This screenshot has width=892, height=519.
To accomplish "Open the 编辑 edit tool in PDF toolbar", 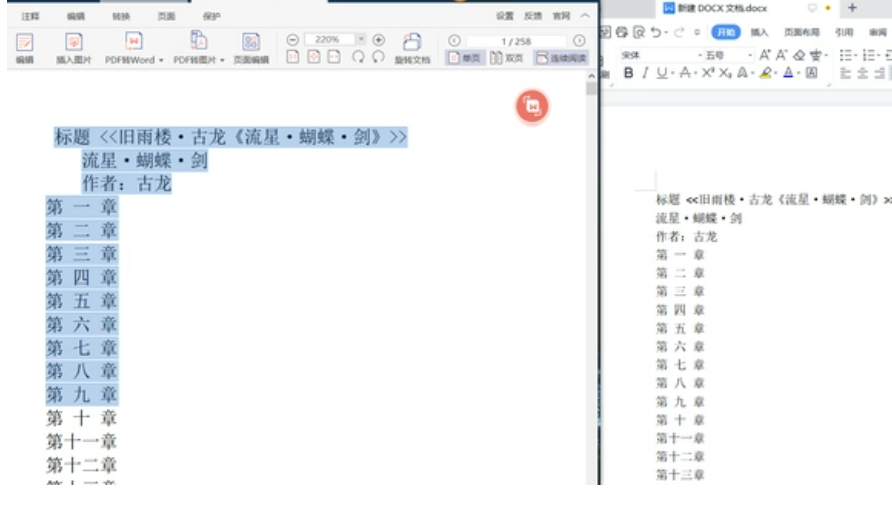I will pos(24,47).
